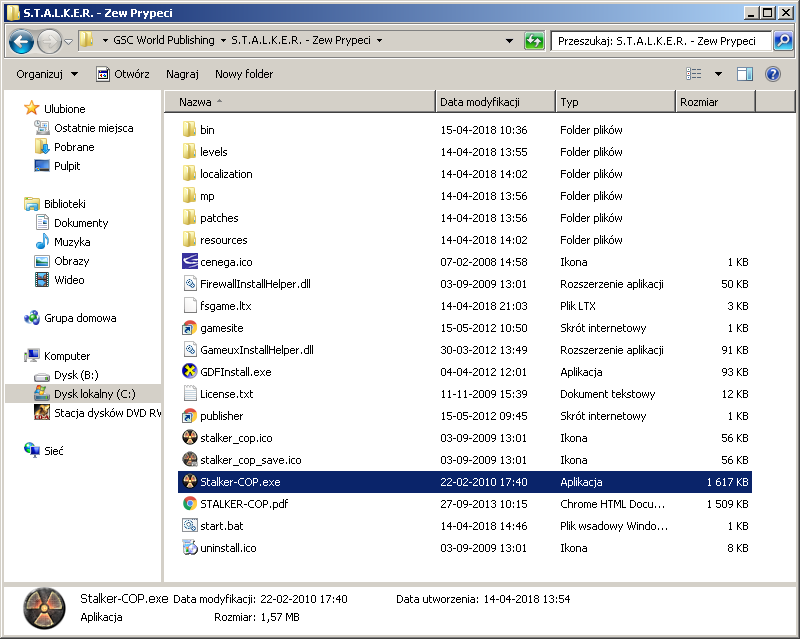Open Help with the question mark
Viewport: 800px width, 639px height.
[x=773, y=75]
